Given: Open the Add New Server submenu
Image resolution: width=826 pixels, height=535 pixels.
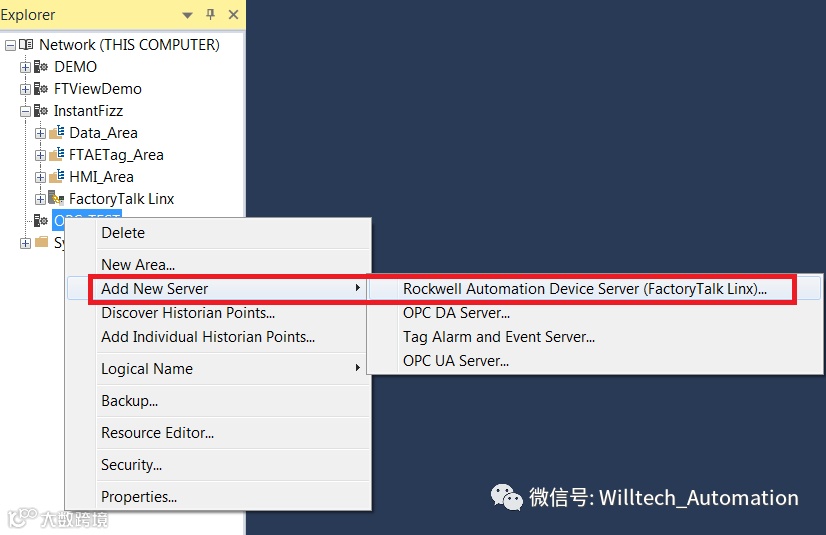Looking at the screenshot, I should click(x=218, y=289).
